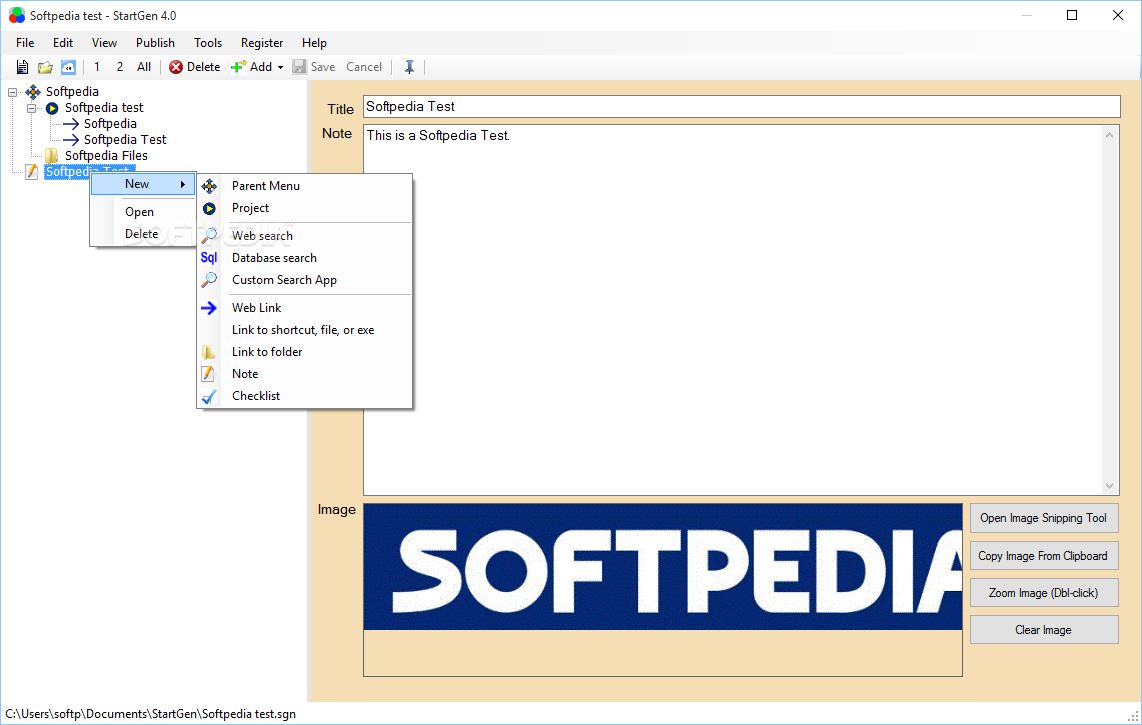Click the Note pencil icon in submenu

[208, 374]
